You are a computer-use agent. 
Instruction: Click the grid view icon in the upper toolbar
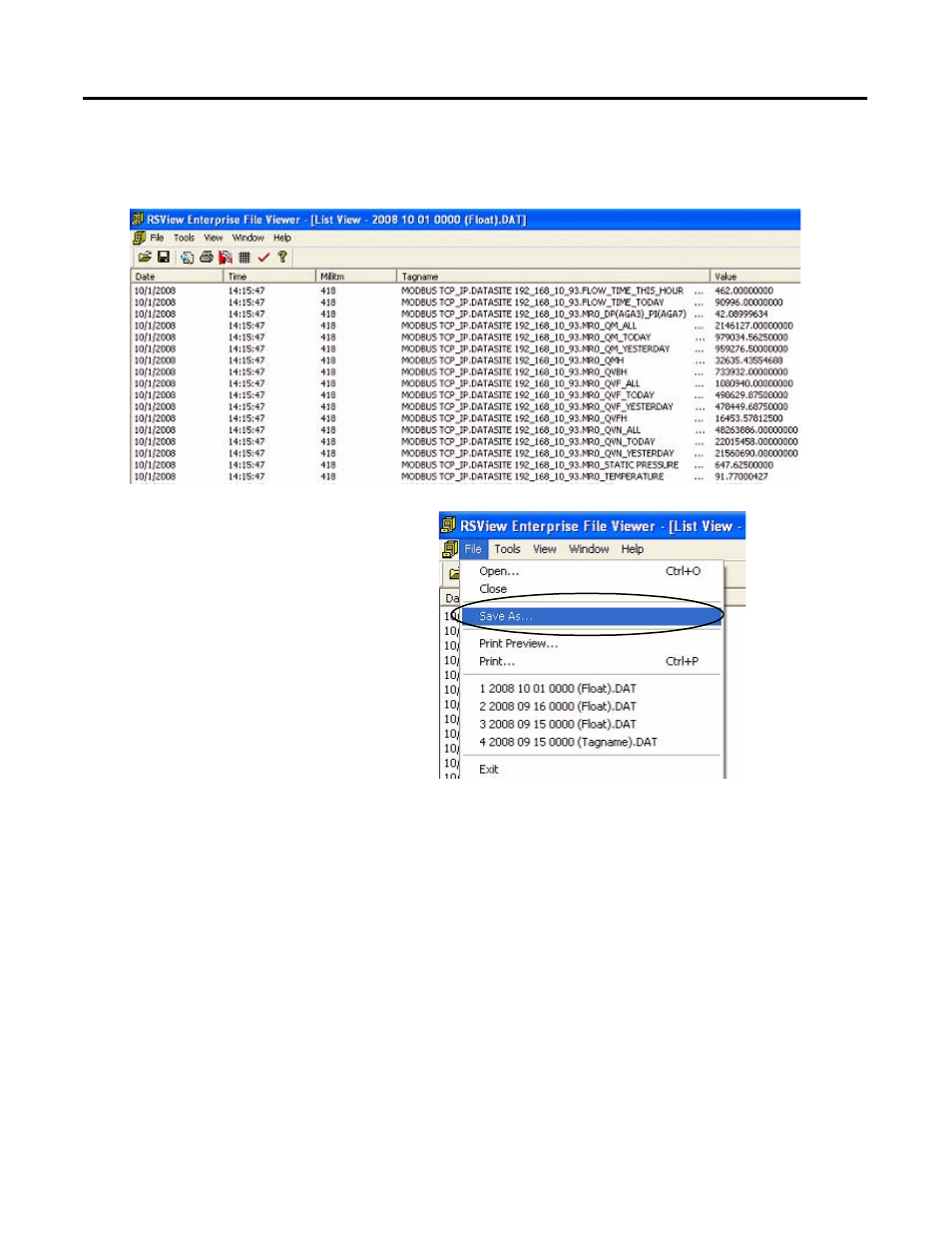point(244,258)
